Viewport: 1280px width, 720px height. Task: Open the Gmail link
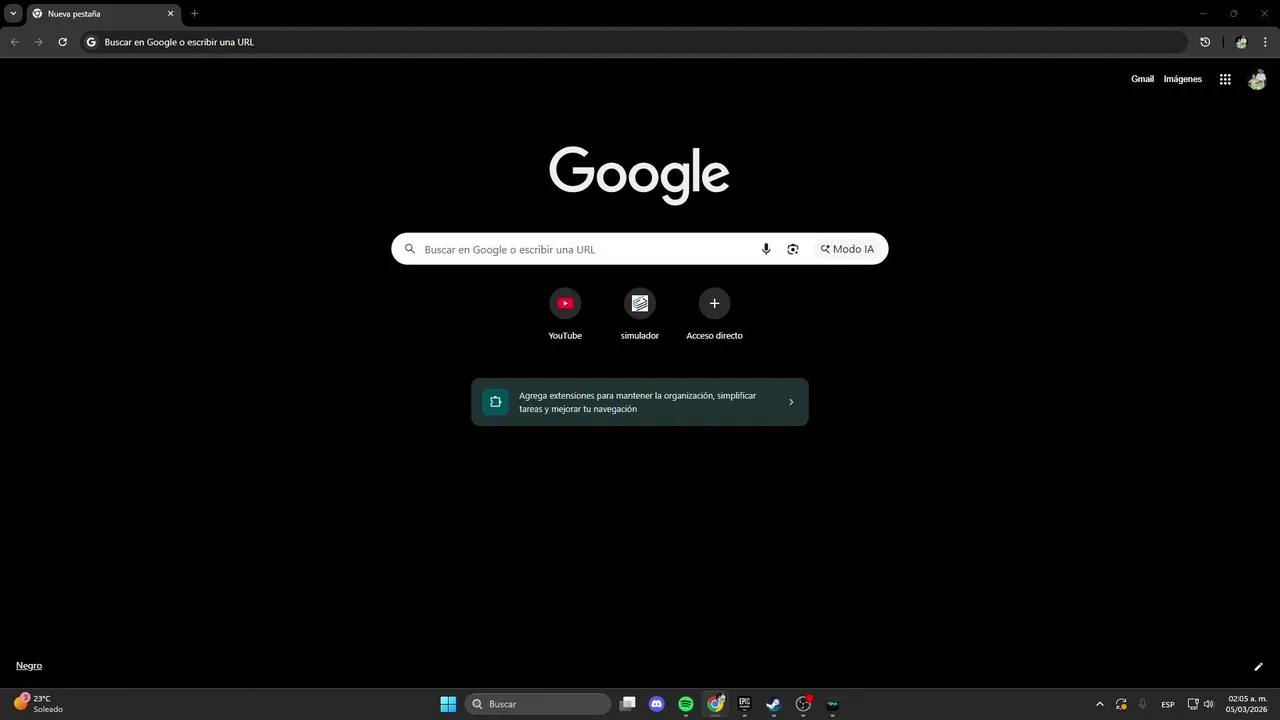click(1142, 79)
